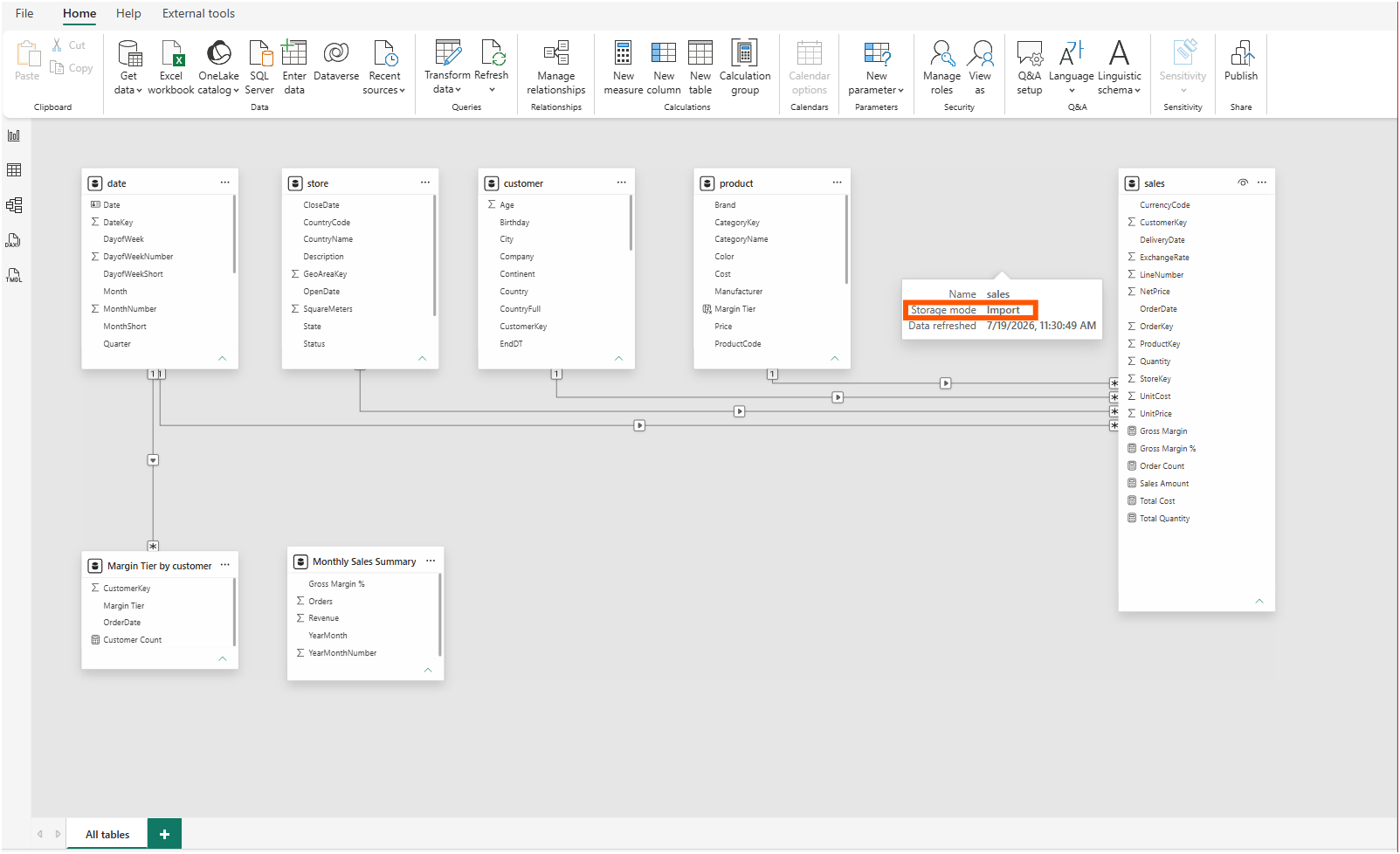
Task: Create a New column
Action: coord(664,67)
